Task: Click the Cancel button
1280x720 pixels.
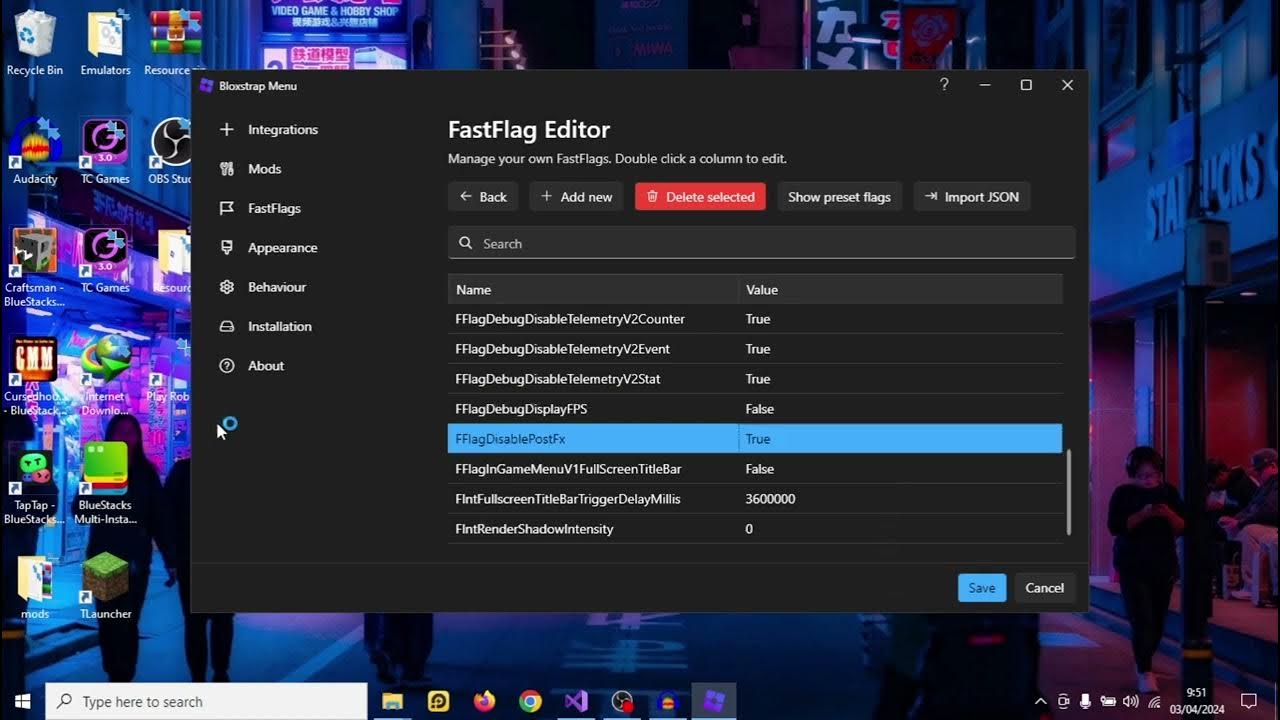Action: coord(1044,588)
